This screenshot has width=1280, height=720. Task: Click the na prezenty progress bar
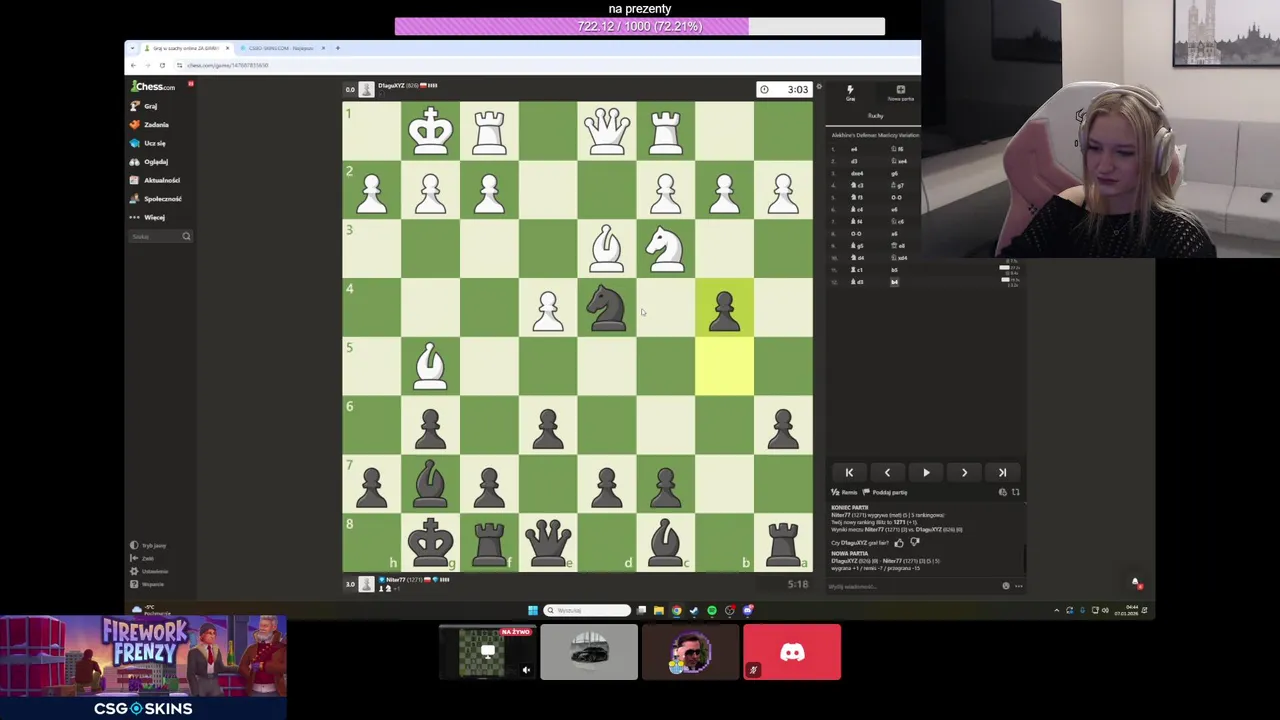(x=640, y=27)
